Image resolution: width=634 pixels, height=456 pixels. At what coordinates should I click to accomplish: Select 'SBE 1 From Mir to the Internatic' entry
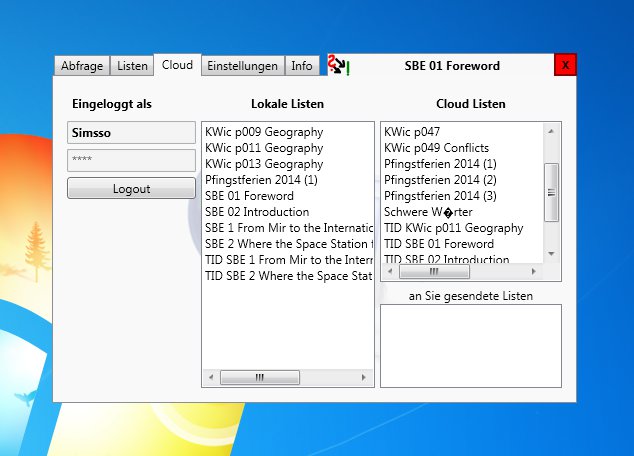pyautogui.click(x=288, y=228)
